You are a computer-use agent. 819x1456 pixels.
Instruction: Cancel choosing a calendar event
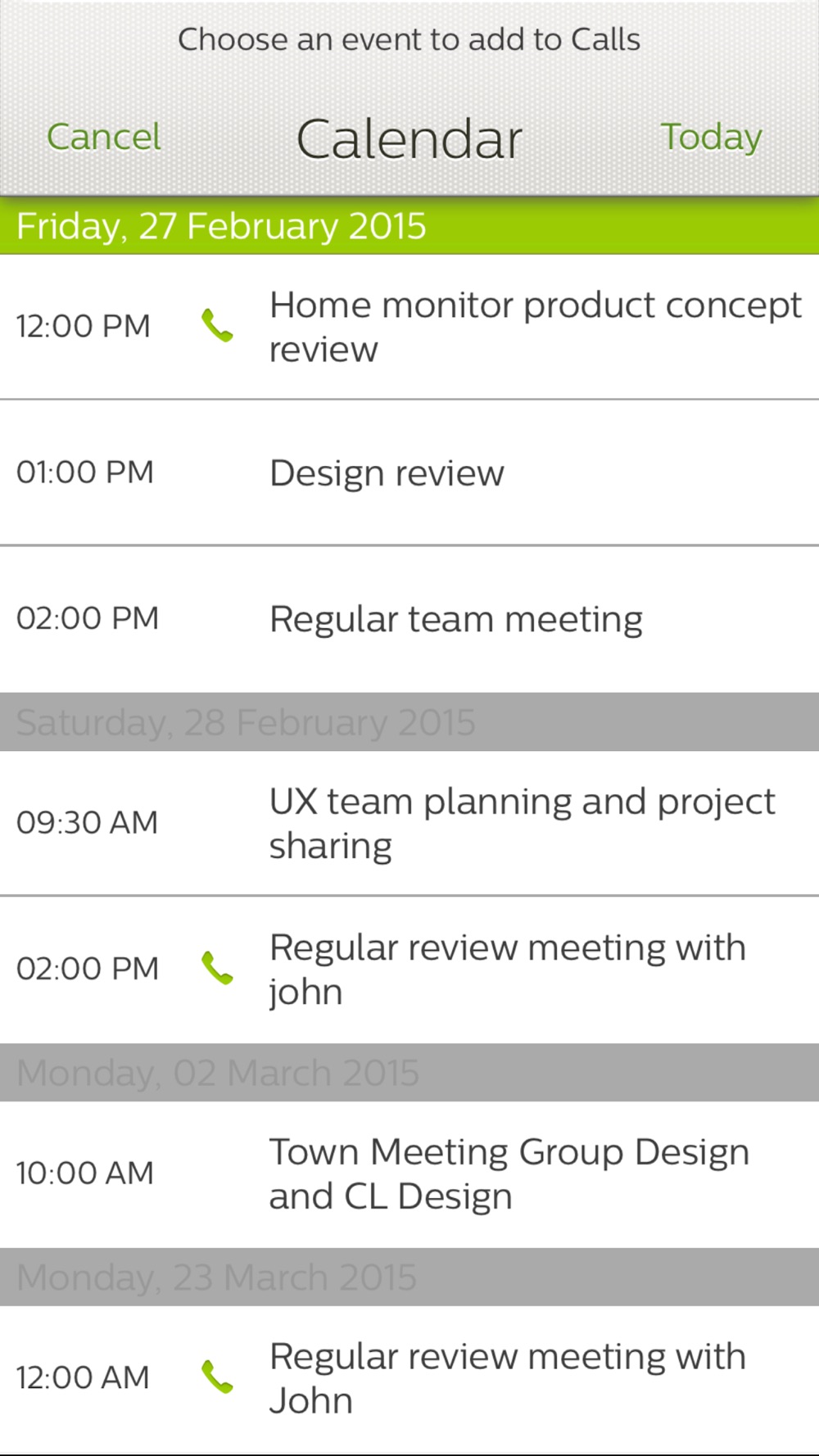click(x=104, y=137)
